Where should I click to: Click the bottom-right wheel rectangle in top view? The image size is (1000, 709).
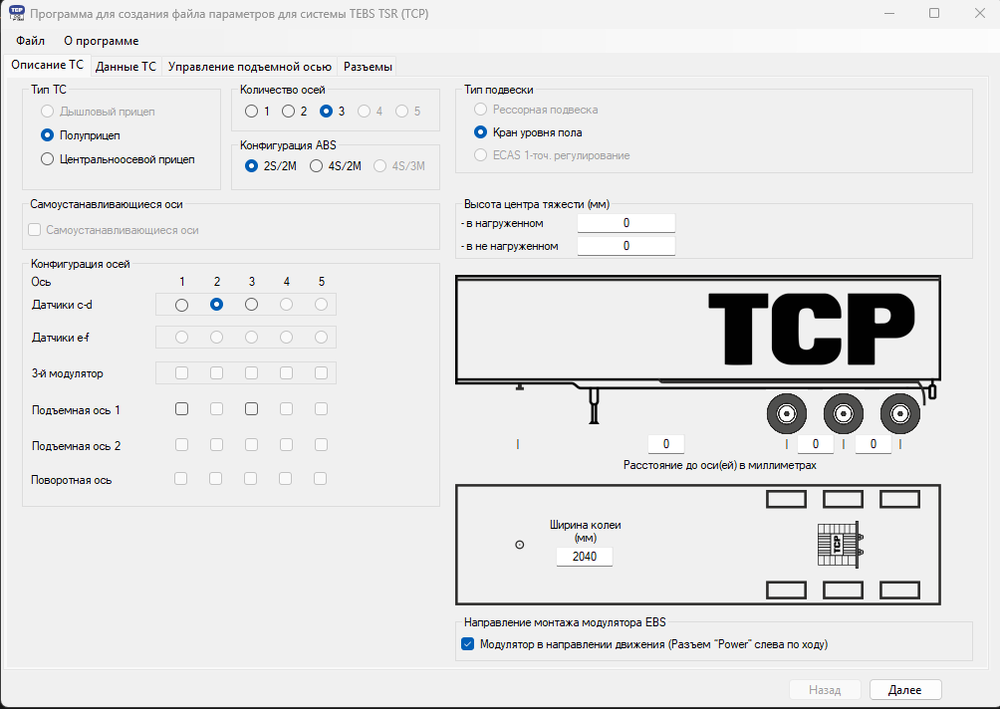900,590
